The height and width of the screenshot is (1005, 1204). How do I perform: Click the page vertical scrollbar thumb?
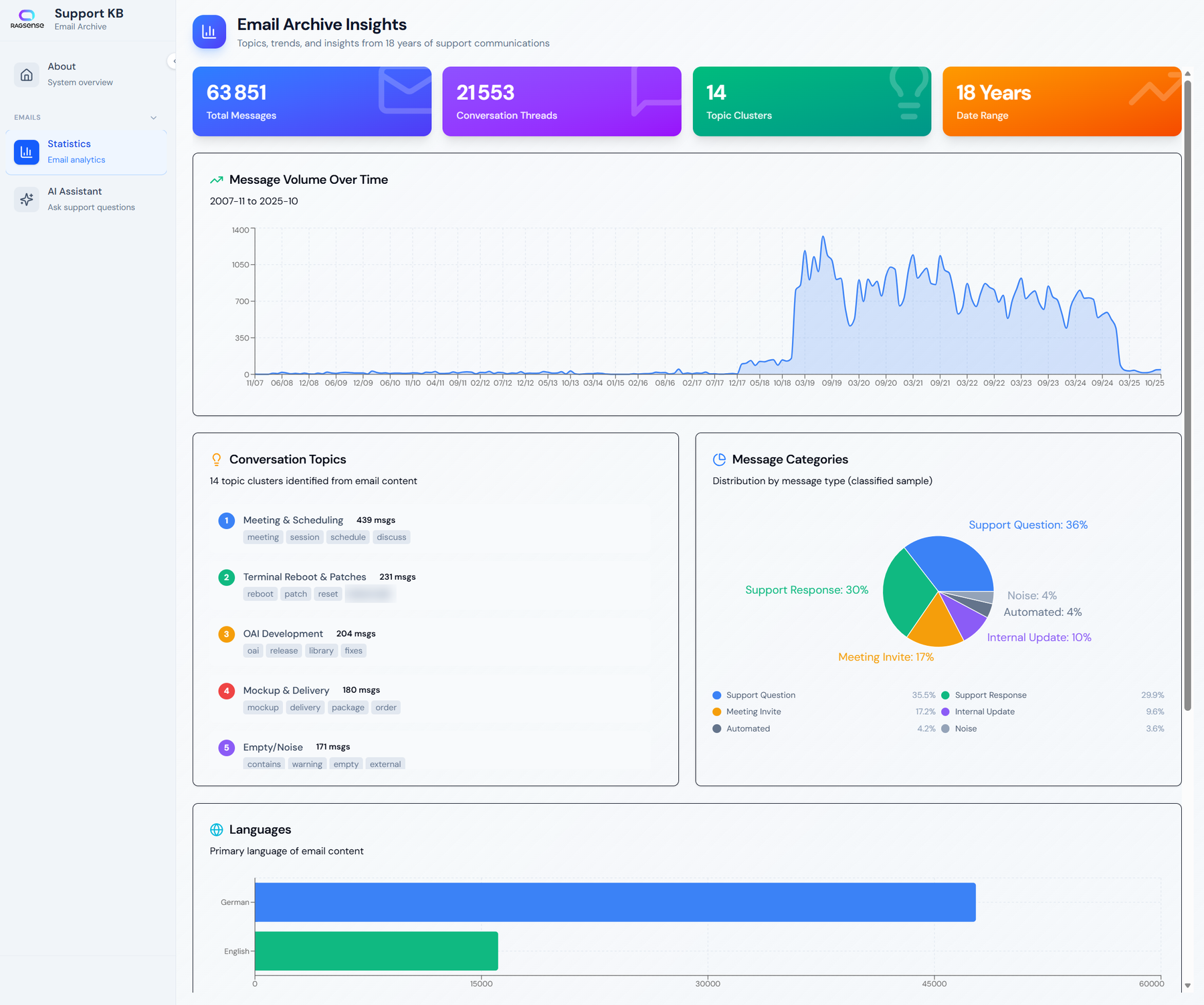[1188, 395]
